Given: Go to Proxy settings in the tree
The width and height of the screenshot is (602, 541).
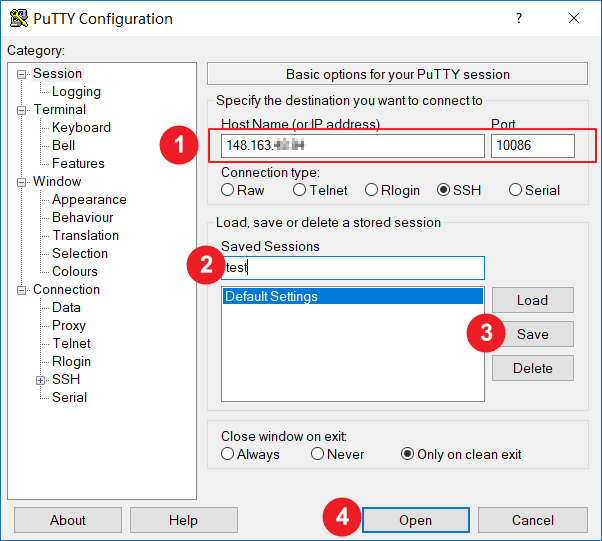Looking at the screenshot, I should point(69,326).
